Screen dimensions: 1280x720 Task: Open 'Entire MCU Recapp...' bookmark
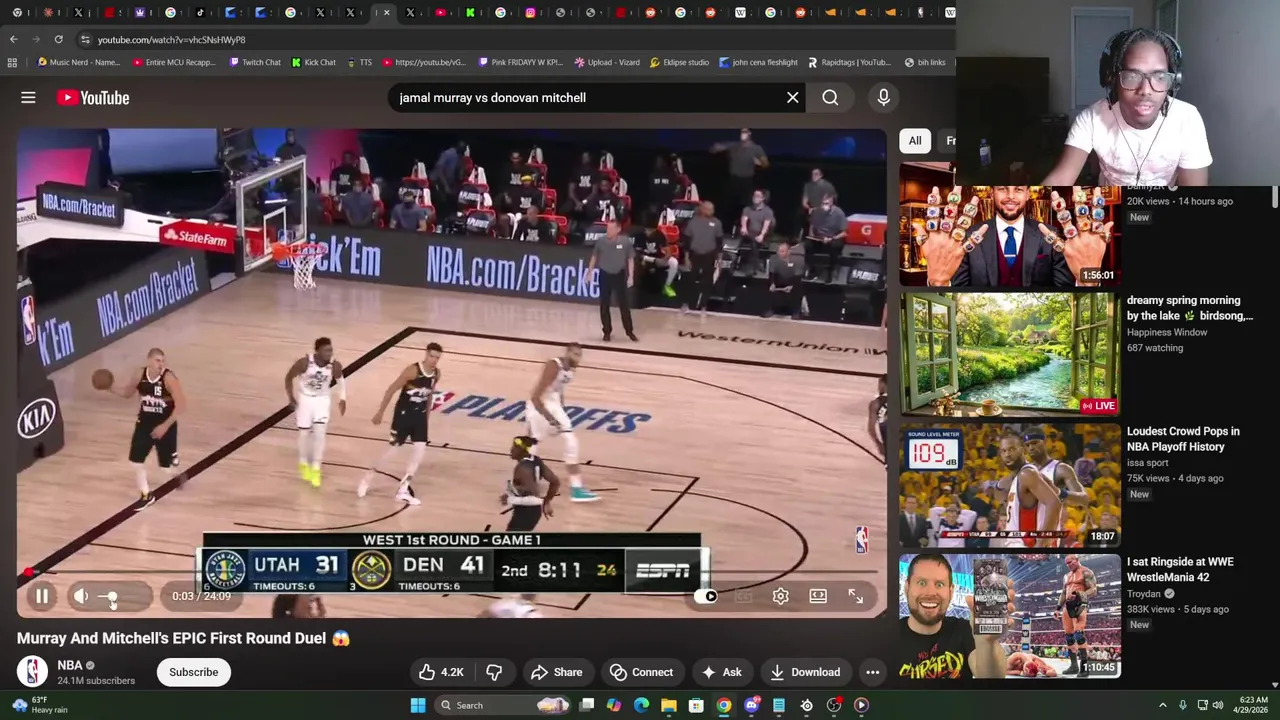tap(174, 62)
